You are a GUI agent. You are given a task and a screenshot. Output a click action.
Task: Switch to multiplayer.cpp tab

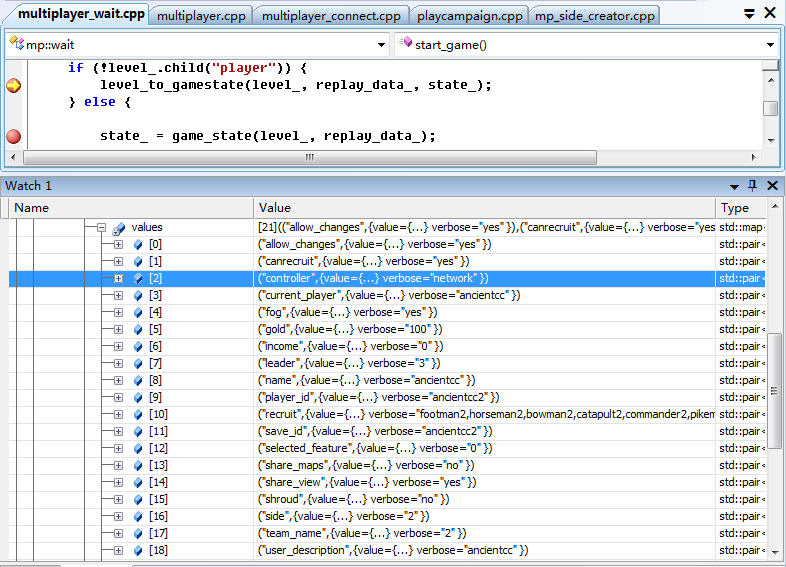click(x=201, y=16)
